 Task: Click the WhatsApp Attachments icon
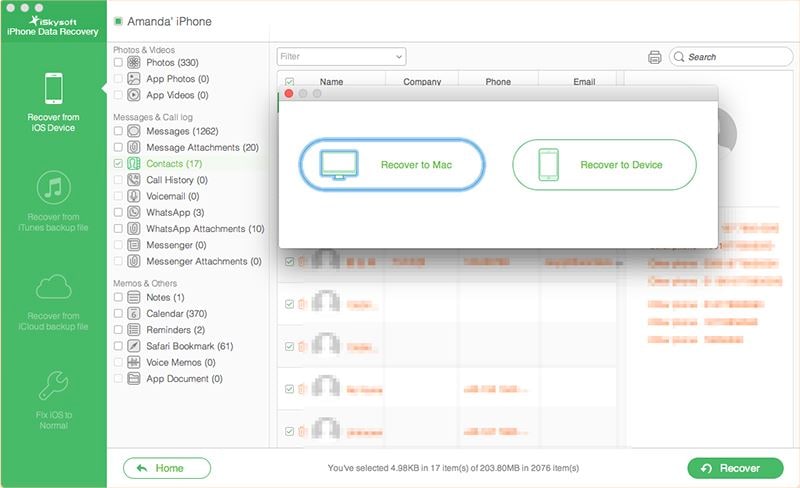click(134, 229)
